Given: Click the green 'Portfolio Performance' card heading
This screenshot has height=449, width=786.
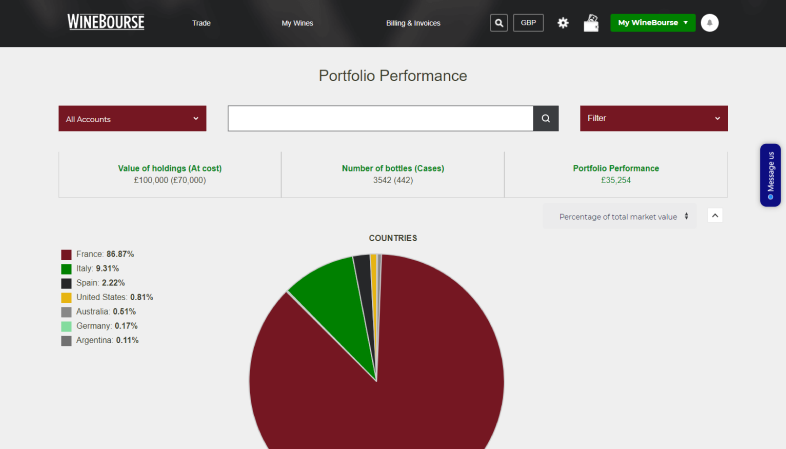Looking at the screenshot, I should [x=616, y=168].
